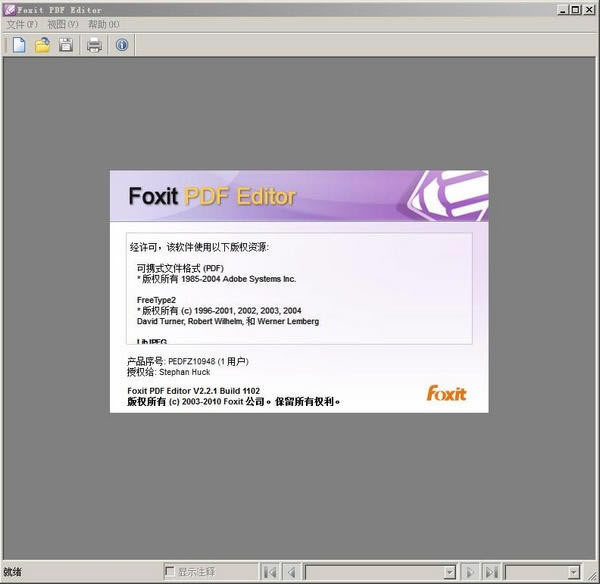Screen dimensions: 600x584
Task: Open the 视图(V) menu
Action: click(63, 24)
